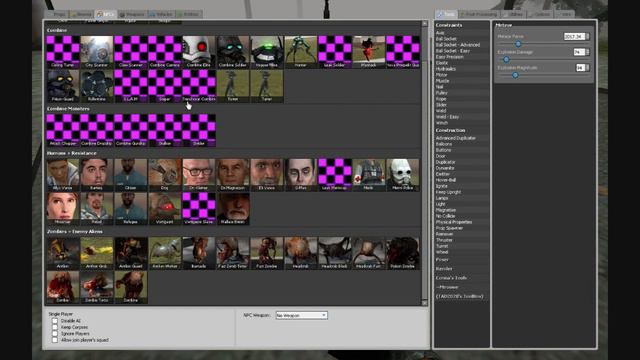Select the Ball Socket - Advanced tool
The width and height of the screenshot is (640, 360).
[x=458, y=45]
